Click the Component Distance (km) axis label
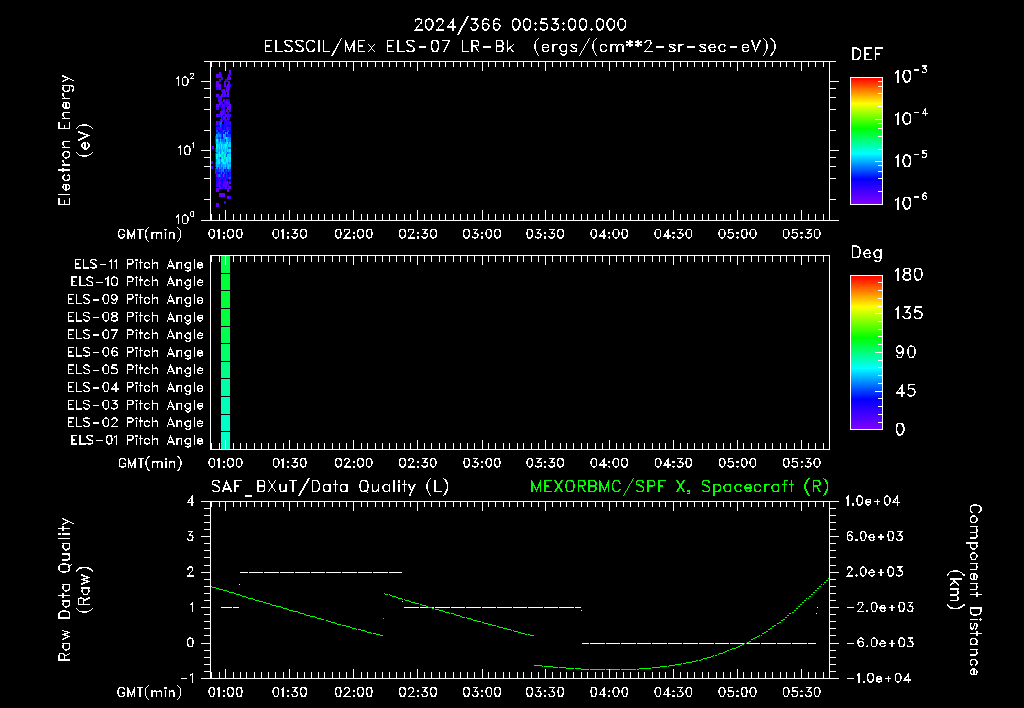The width and height of the screenshot is (1024, 708). (x=966, y=590)
